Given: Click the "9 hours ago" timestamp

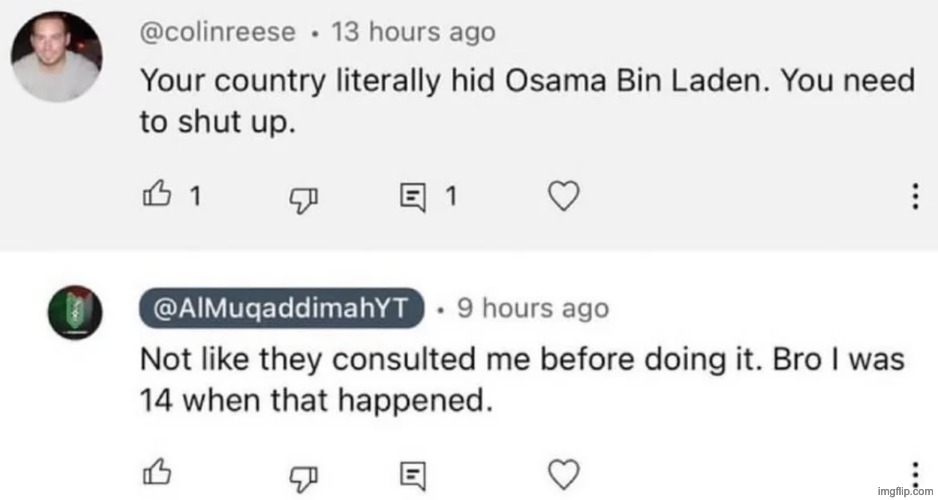Looking at the screenshot, I should coord(532,308).
